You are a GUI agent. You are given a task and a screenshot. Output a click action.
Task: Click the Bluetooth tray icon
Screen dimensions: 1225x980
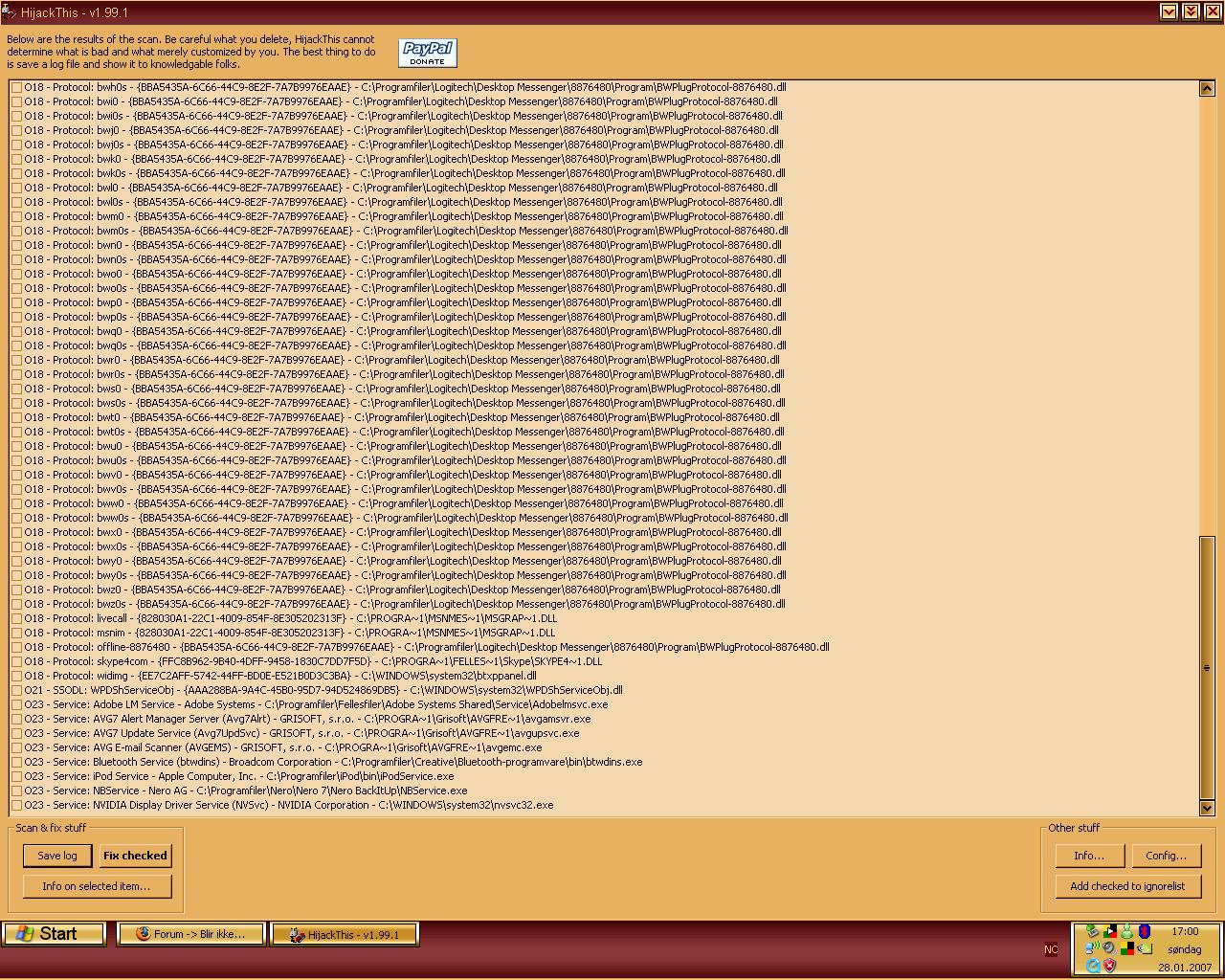(1145, 931)
